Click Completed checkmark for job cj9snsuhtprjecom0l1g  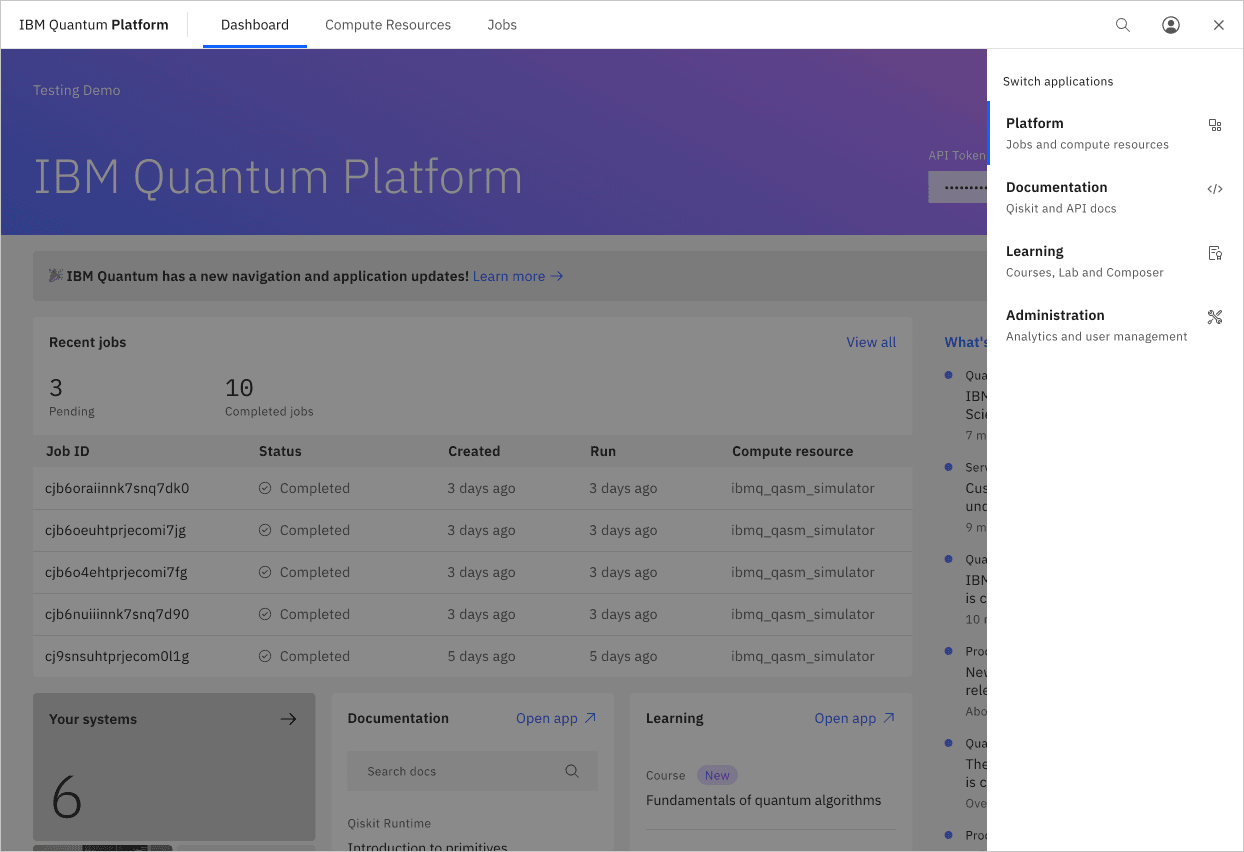[x=265, y=656]
